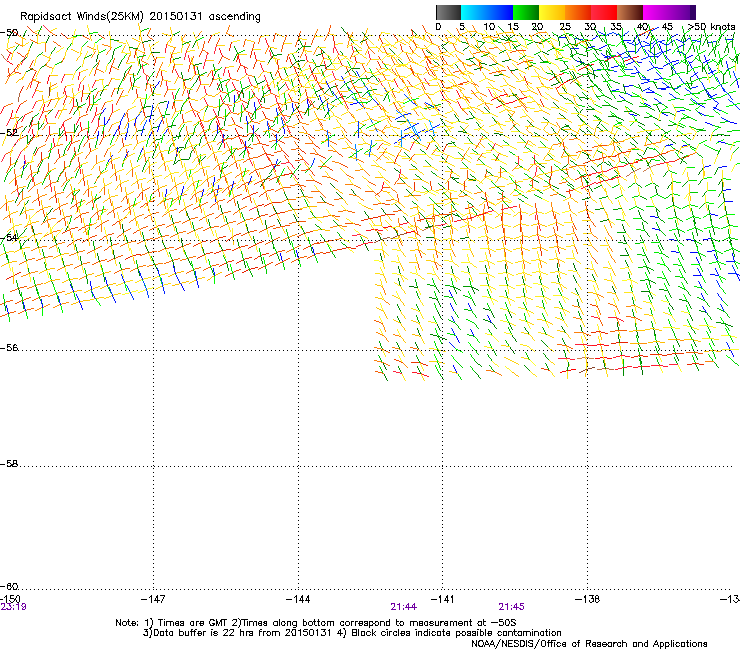The height and width of the screenshot is (650, 740).
Task: Click the '40' value on the legend scale
Action: tap(642, 27)
